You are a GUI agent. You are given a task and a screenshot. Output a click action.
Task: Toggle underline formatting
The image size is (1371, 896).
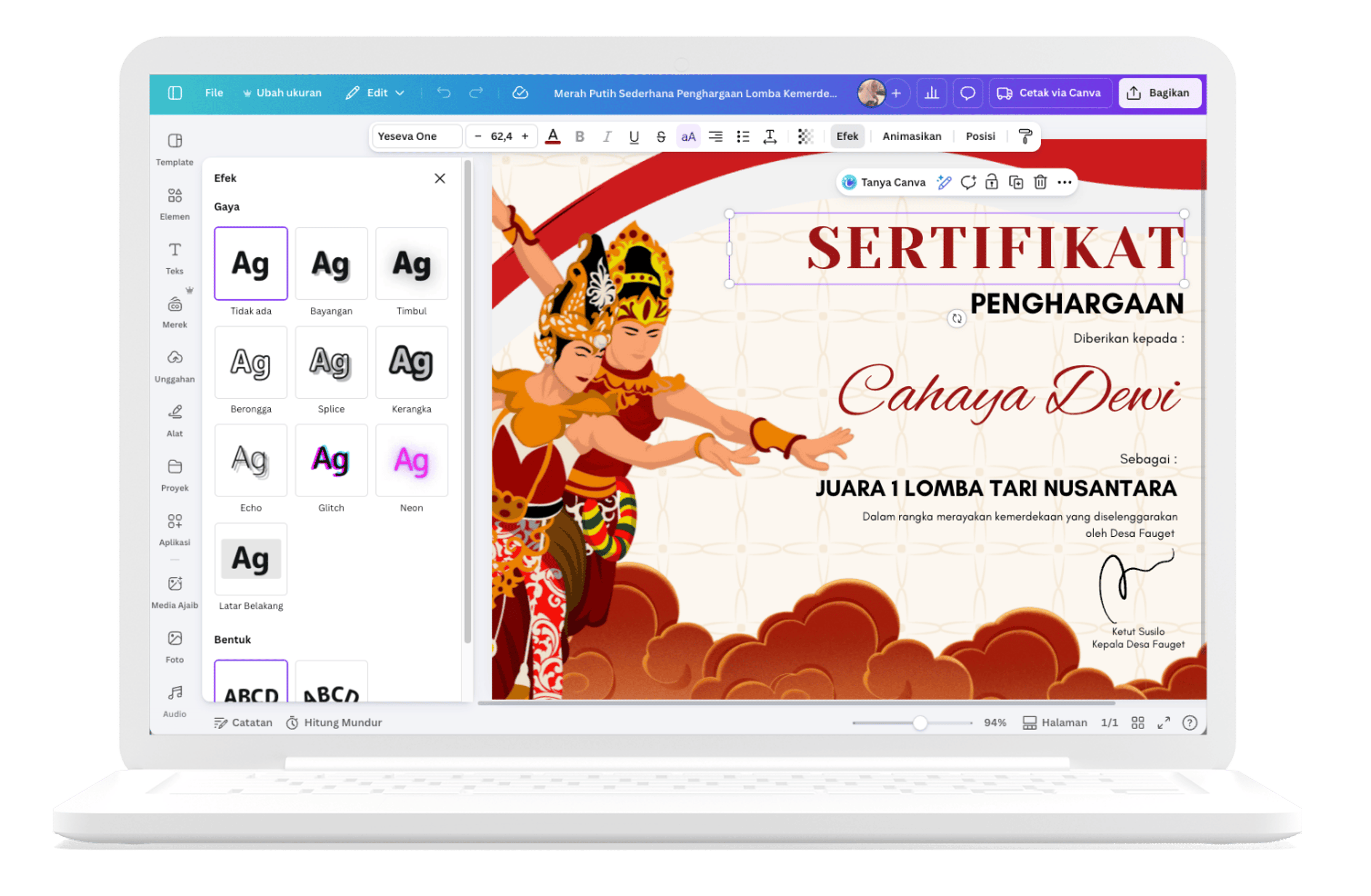pos(634,136)
